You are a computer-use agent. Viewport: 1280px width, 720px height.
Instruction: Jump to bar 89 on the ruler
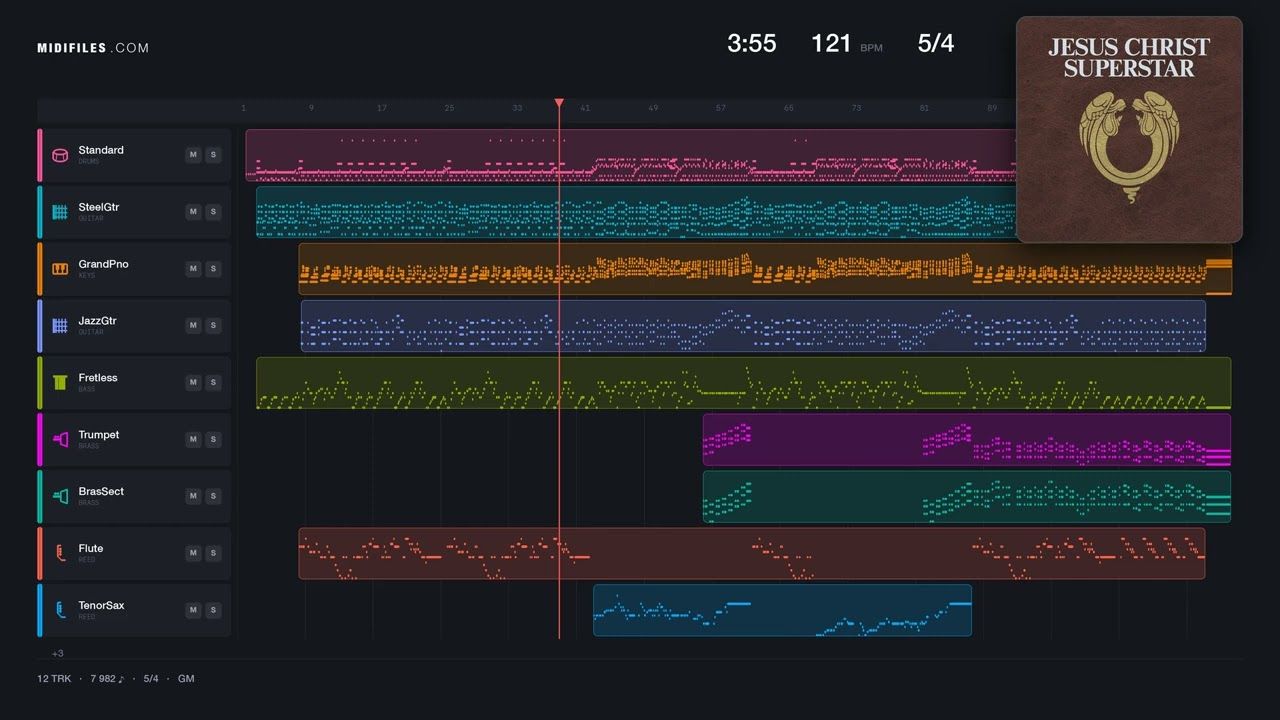point(992,108)
